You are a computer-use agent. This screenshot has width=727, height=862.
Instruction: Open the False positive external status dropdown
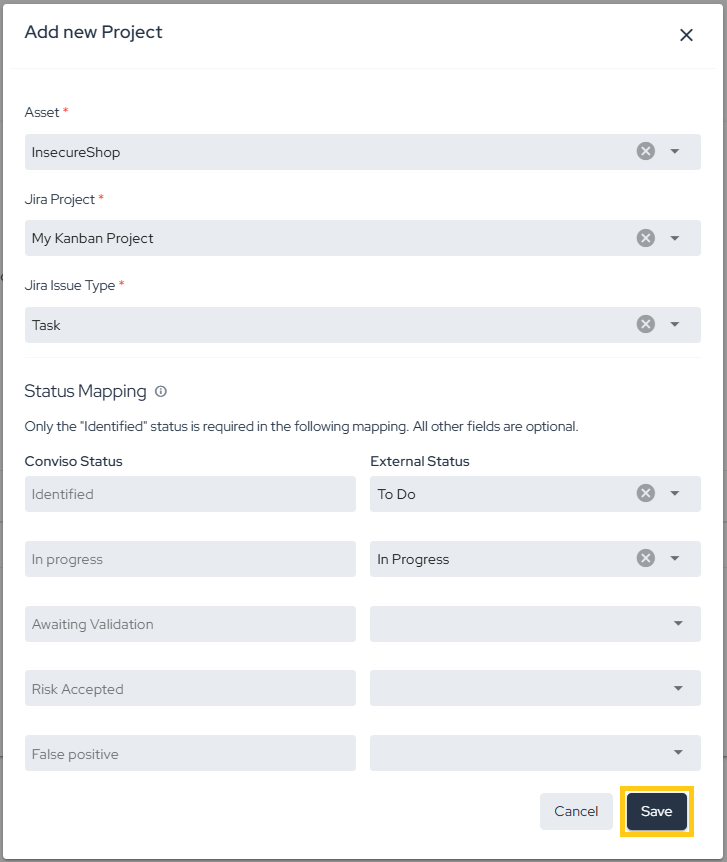coord(535,753)
